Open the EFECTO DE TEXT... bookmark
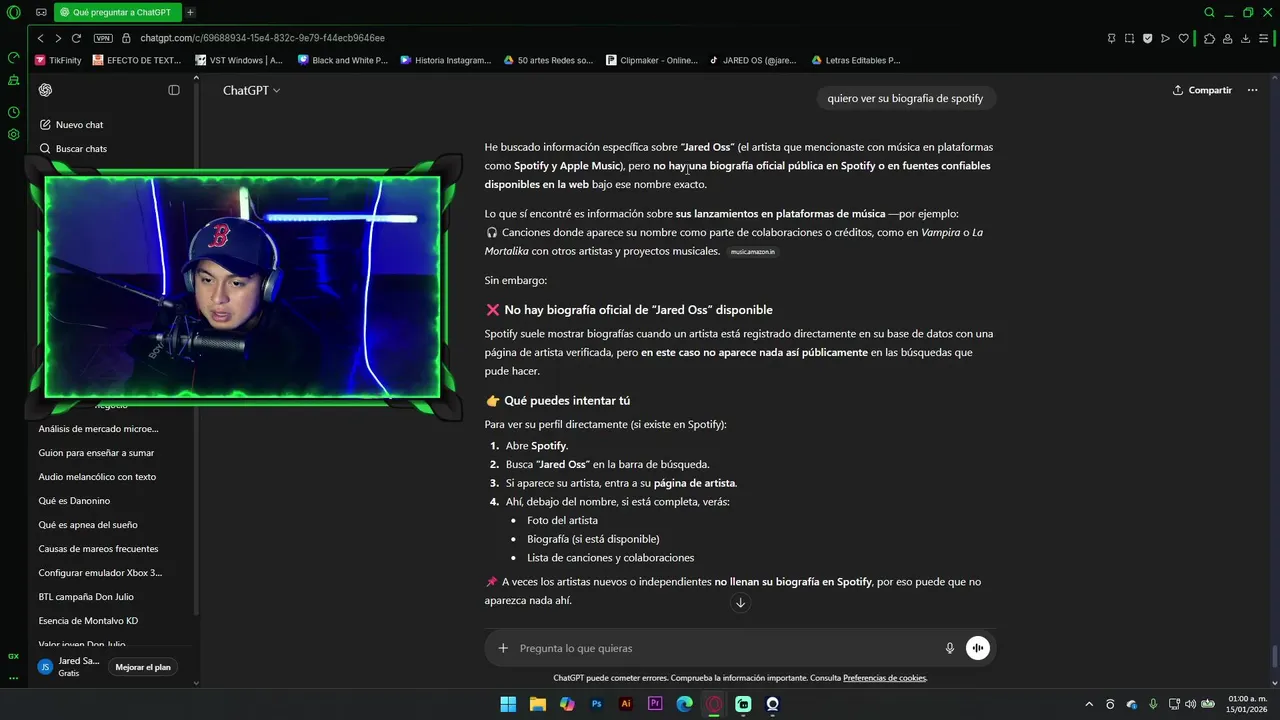Image resolution: width=1280 pixels, height=720 pixels. 137,60
